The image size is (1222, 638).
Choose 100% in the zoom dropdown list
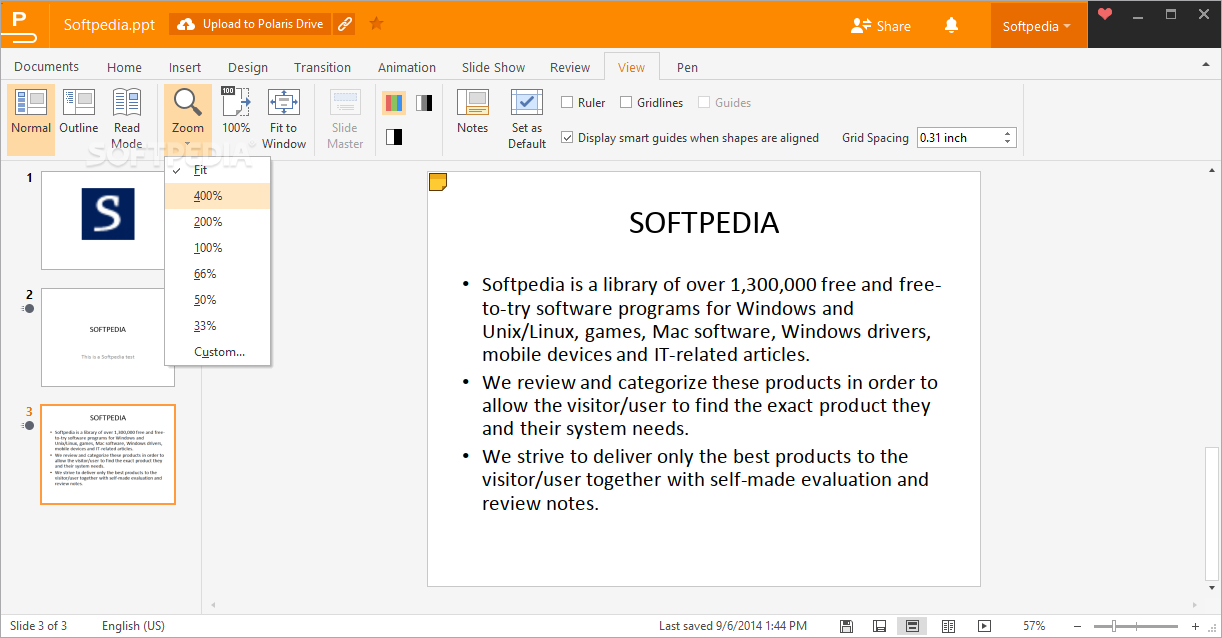point(218,248)
